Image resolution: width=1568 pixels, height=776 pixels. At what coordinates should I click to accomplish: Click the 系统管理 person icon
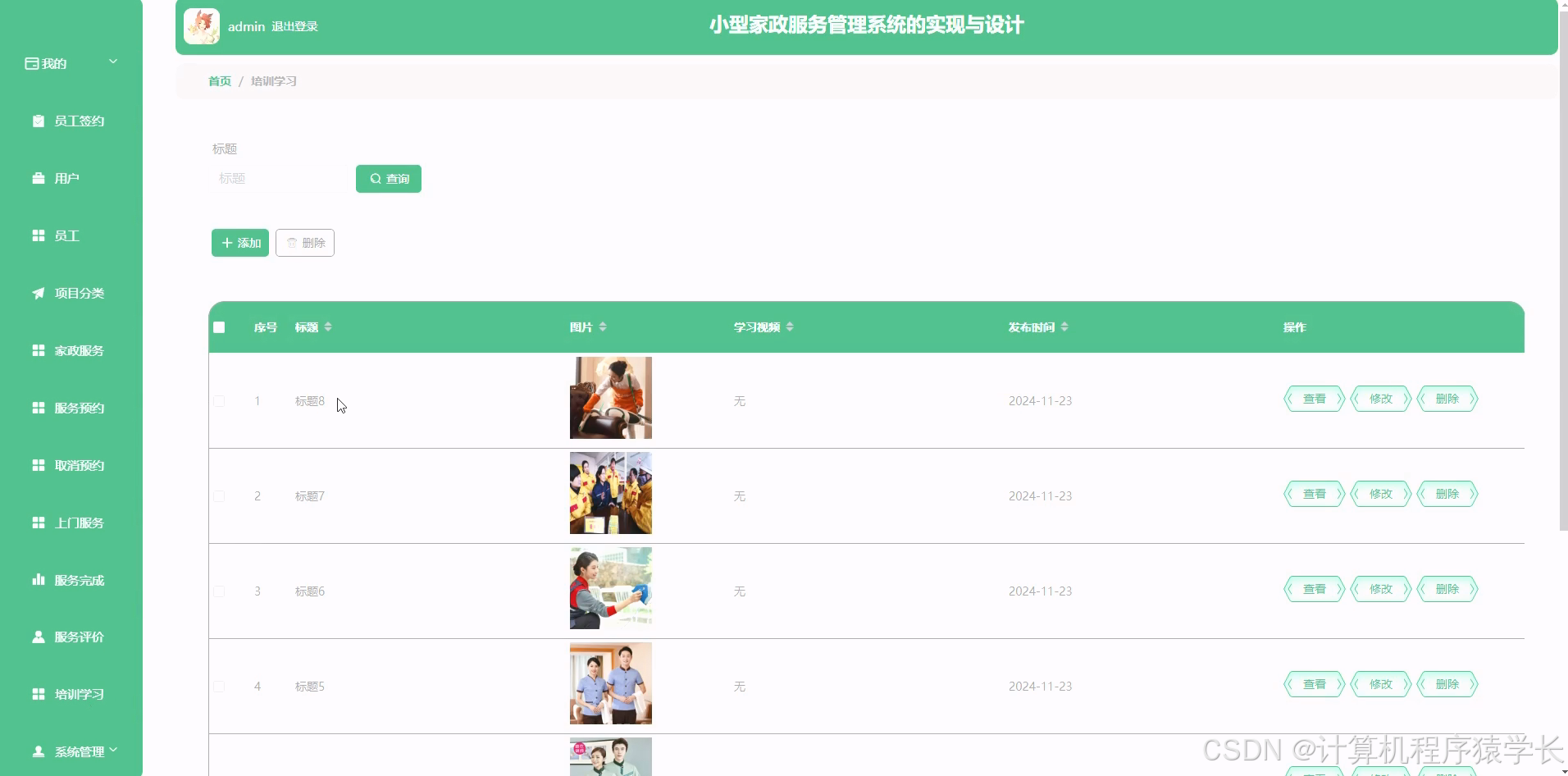pos(39,751)
